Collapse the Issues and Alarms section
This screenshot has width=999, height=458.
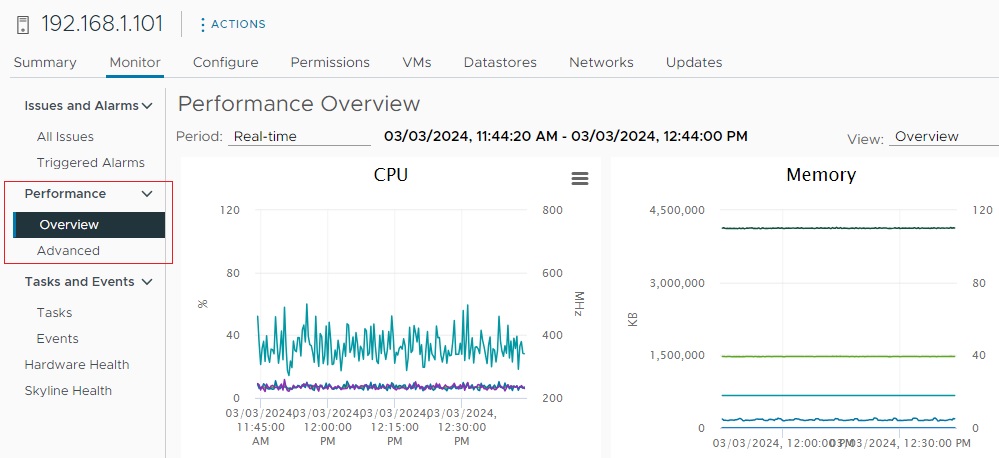point(147,106)
